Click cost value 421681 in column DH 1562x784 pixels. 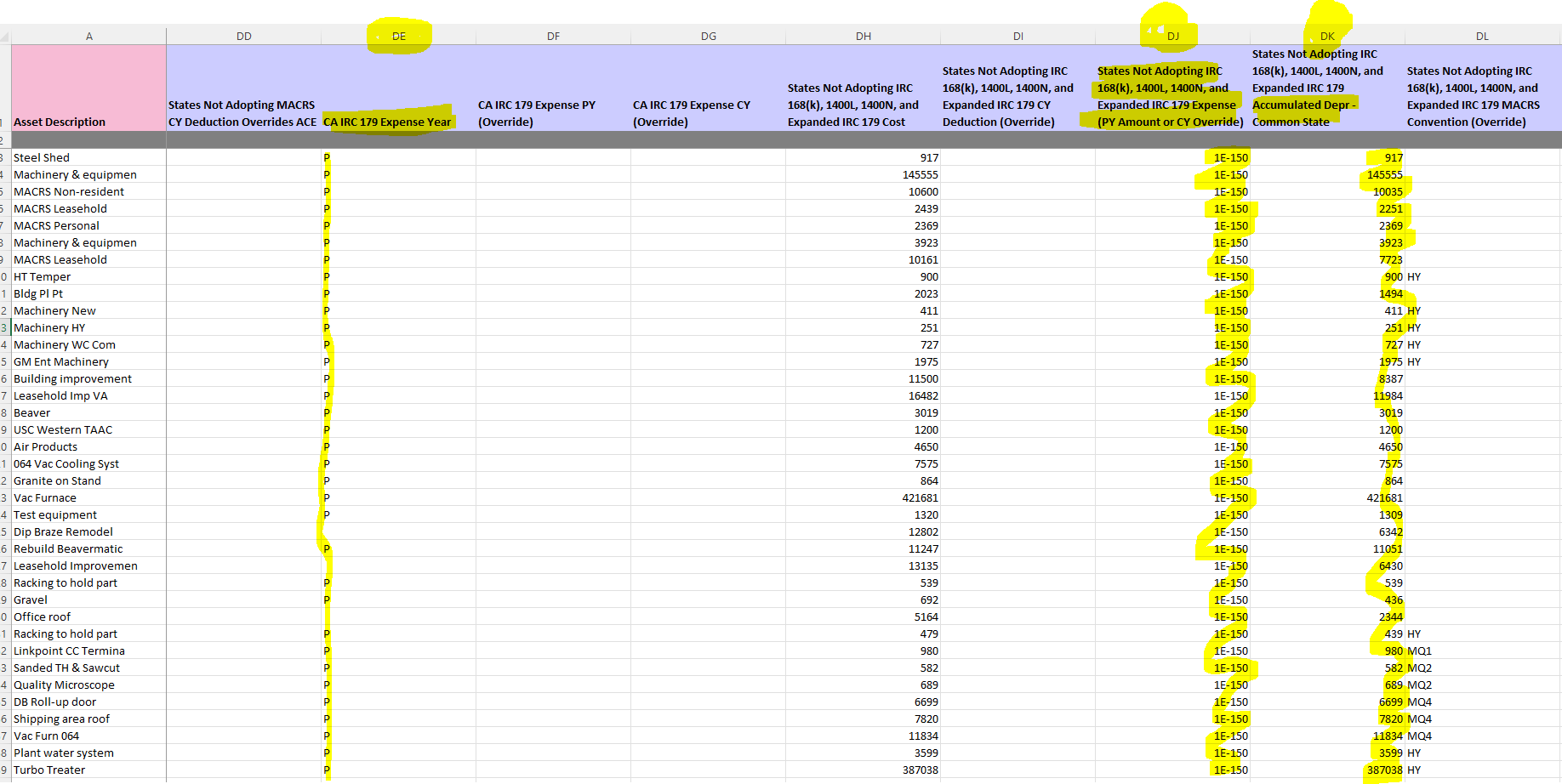tap(863, 497)
